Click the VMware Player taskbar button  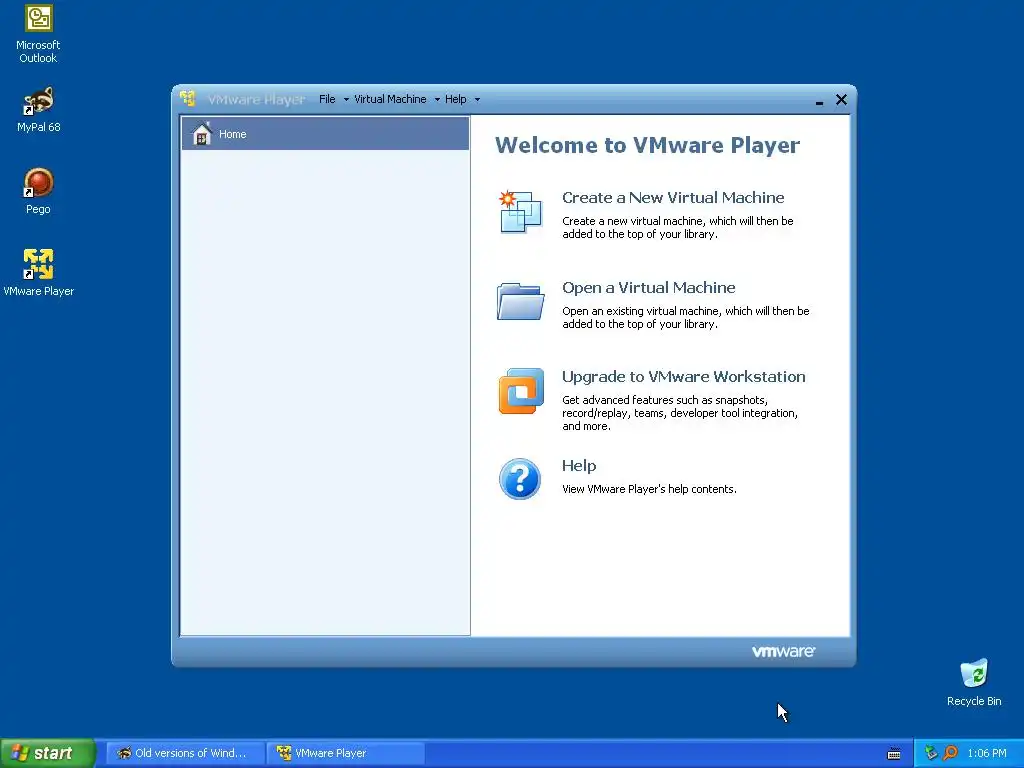coord(345,753)
